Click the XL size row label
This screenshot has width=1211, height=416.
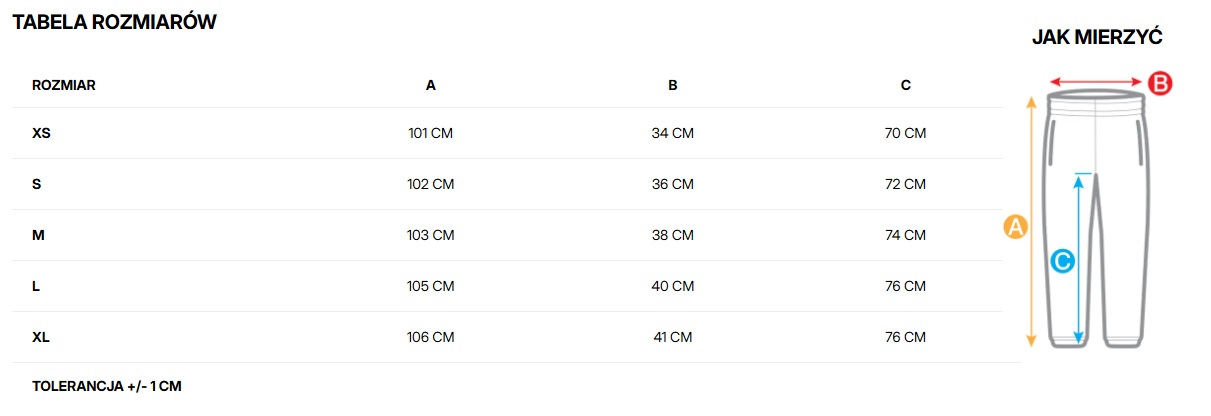pyautogui.click(x=41, y=337)
